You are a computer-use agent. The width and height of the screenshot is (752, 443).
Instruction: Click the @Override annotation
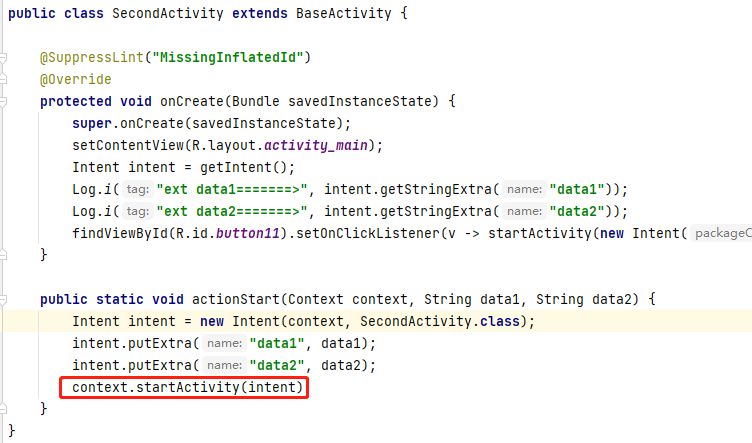tap(75, 79)
